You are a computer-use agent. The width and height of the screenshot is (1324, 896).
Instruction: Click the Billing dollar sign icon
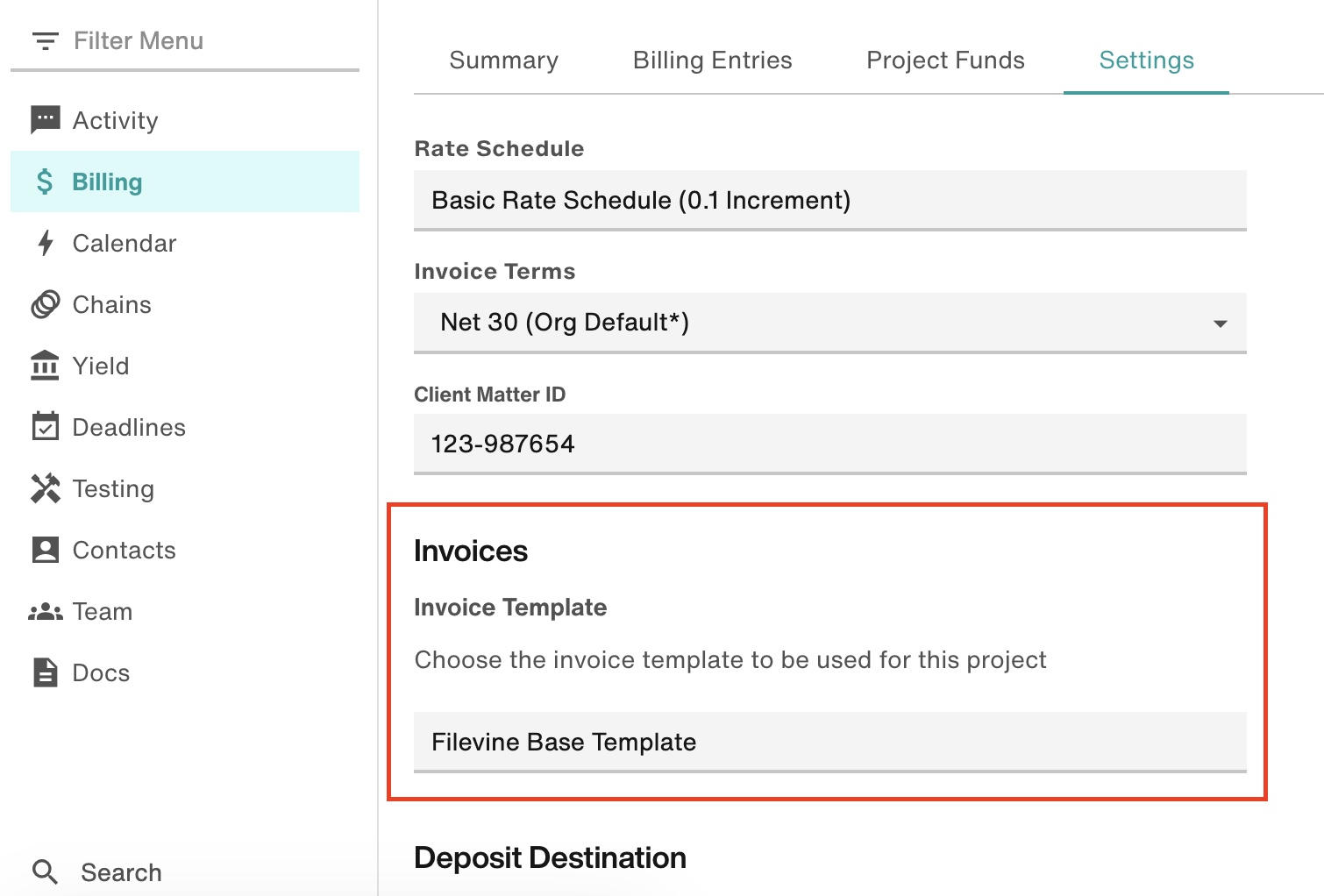click(x=45, y=181)
